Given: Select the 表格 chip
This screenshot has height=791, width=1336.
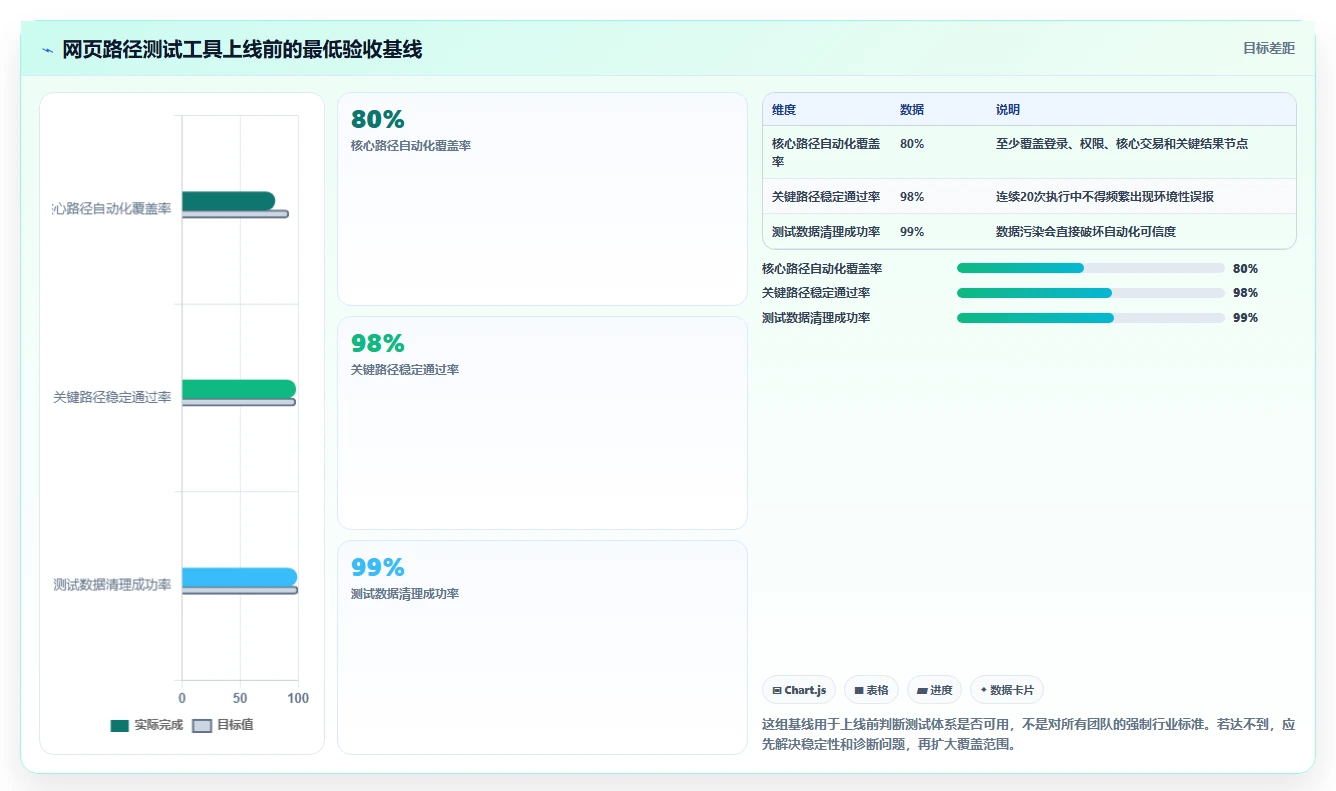Looking at the screenshot, I should coord(871,690).
